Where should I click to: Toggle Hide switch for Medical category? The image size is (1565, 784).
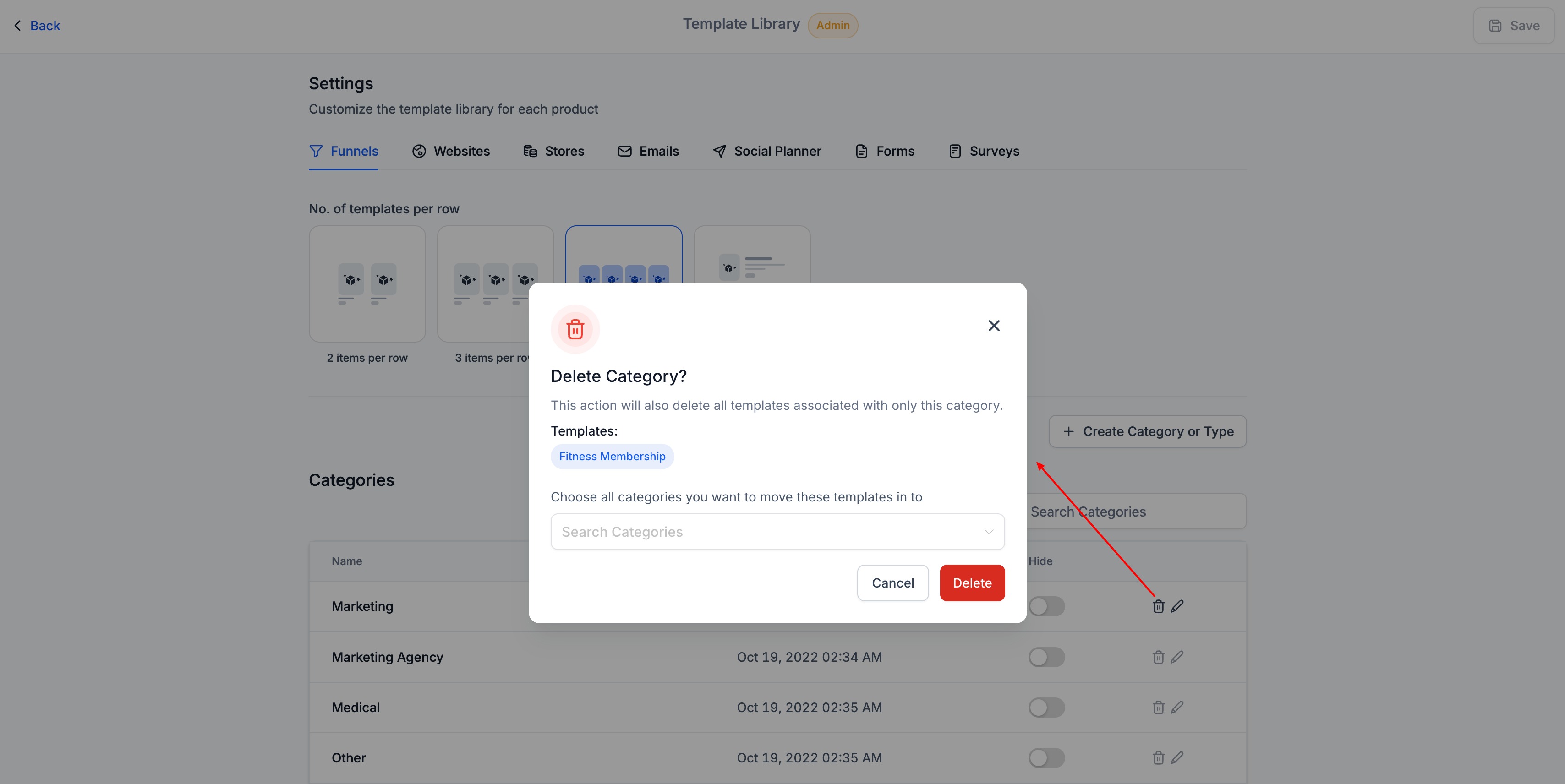click(1046, 708)
